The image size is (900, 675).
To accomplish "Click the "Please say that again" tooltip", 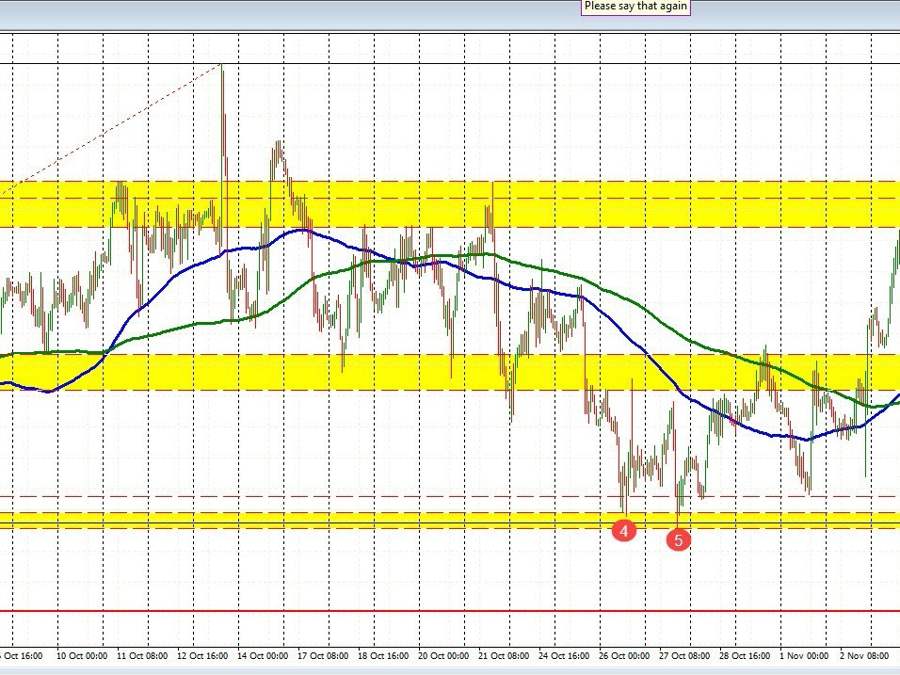I will (634, 6).
